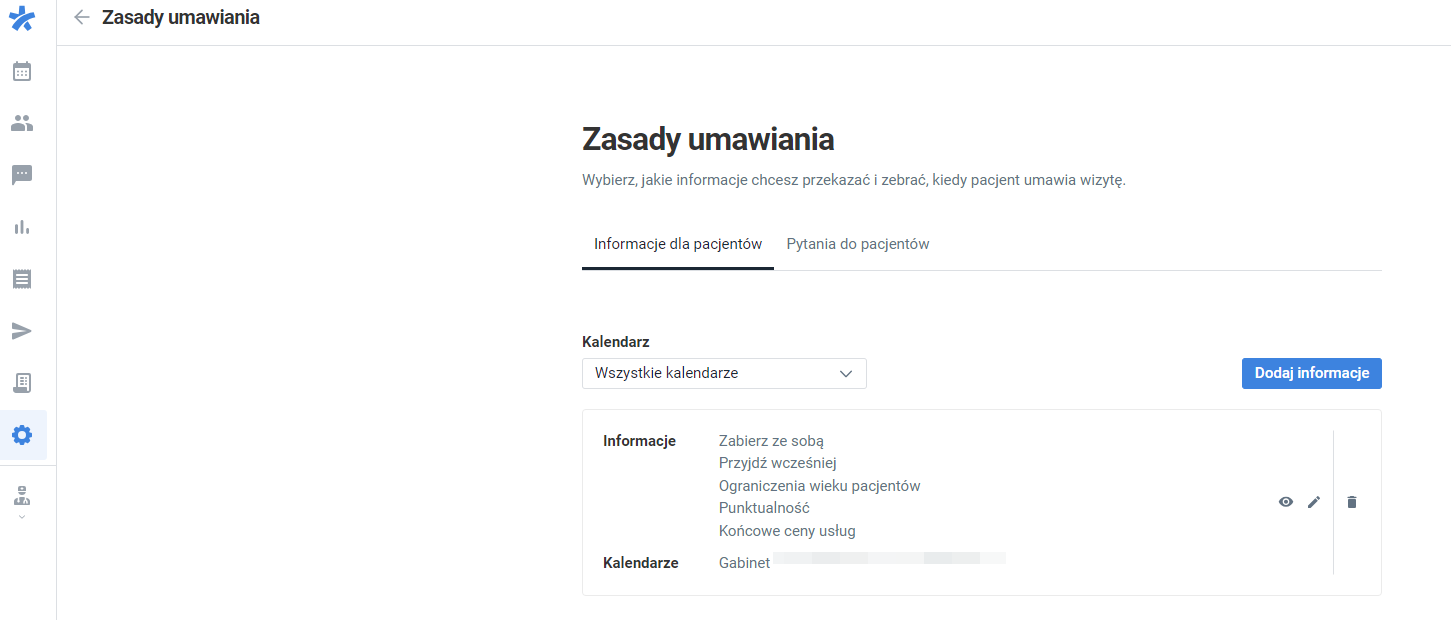Viewport: 1451px width, 620px height.
Task: Open messages from the sidebar
Action: pyautogui.click(x=22, y=175)
